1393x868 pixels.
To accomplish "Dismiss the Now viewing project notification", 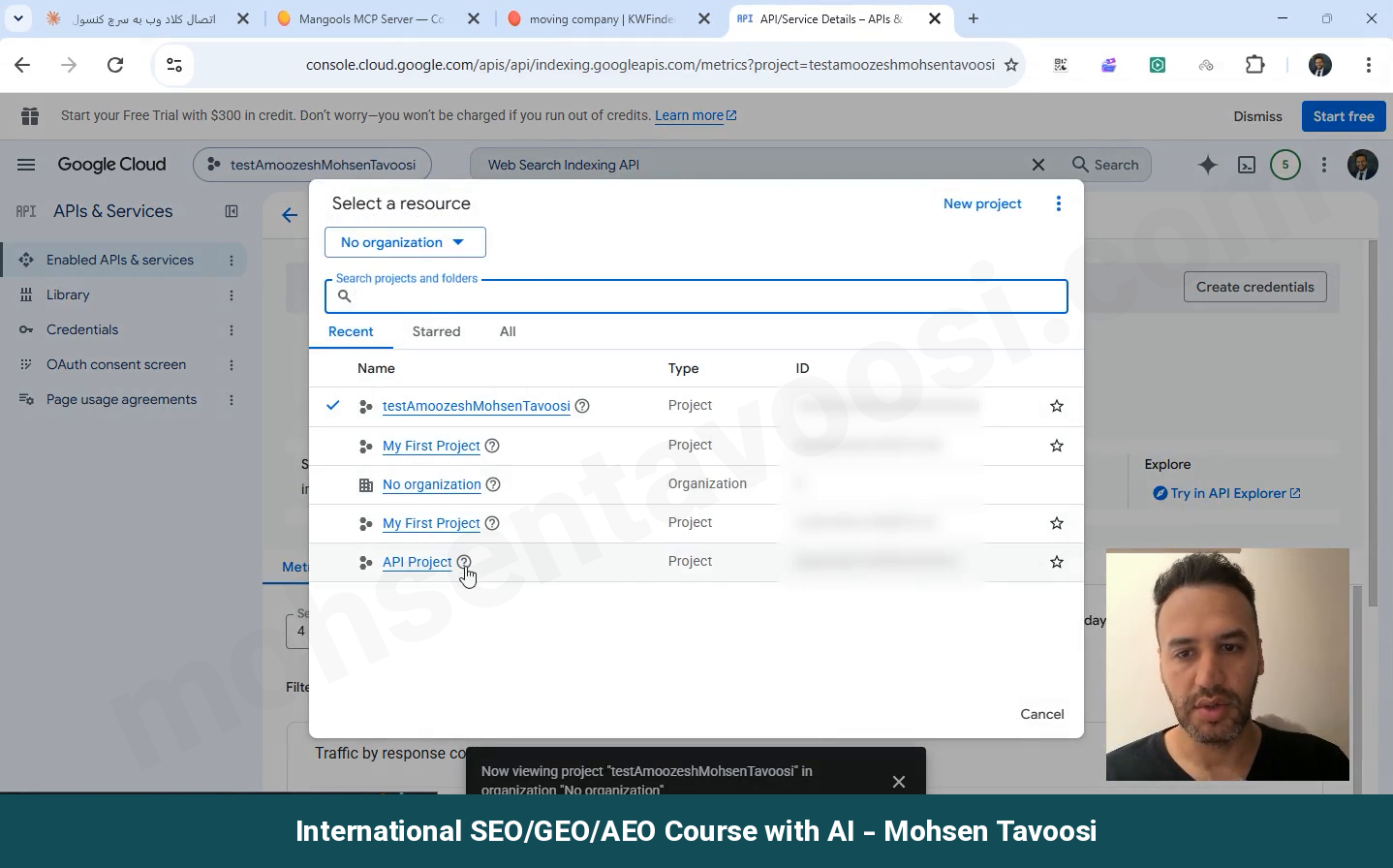I will pyautogui.click(x=899, y=782).
